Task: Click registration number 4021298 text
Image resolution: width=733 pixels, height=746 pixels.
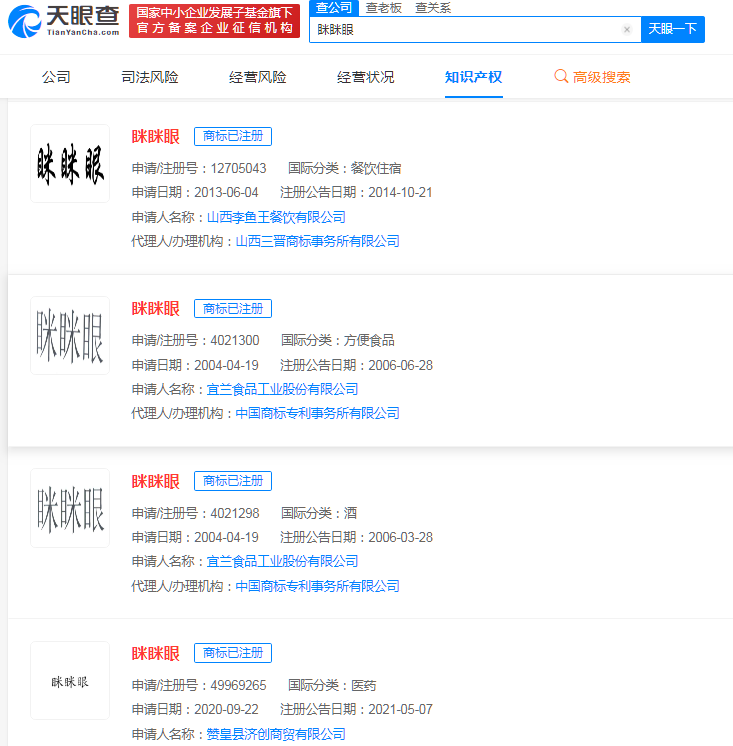Action: point(235,513)
